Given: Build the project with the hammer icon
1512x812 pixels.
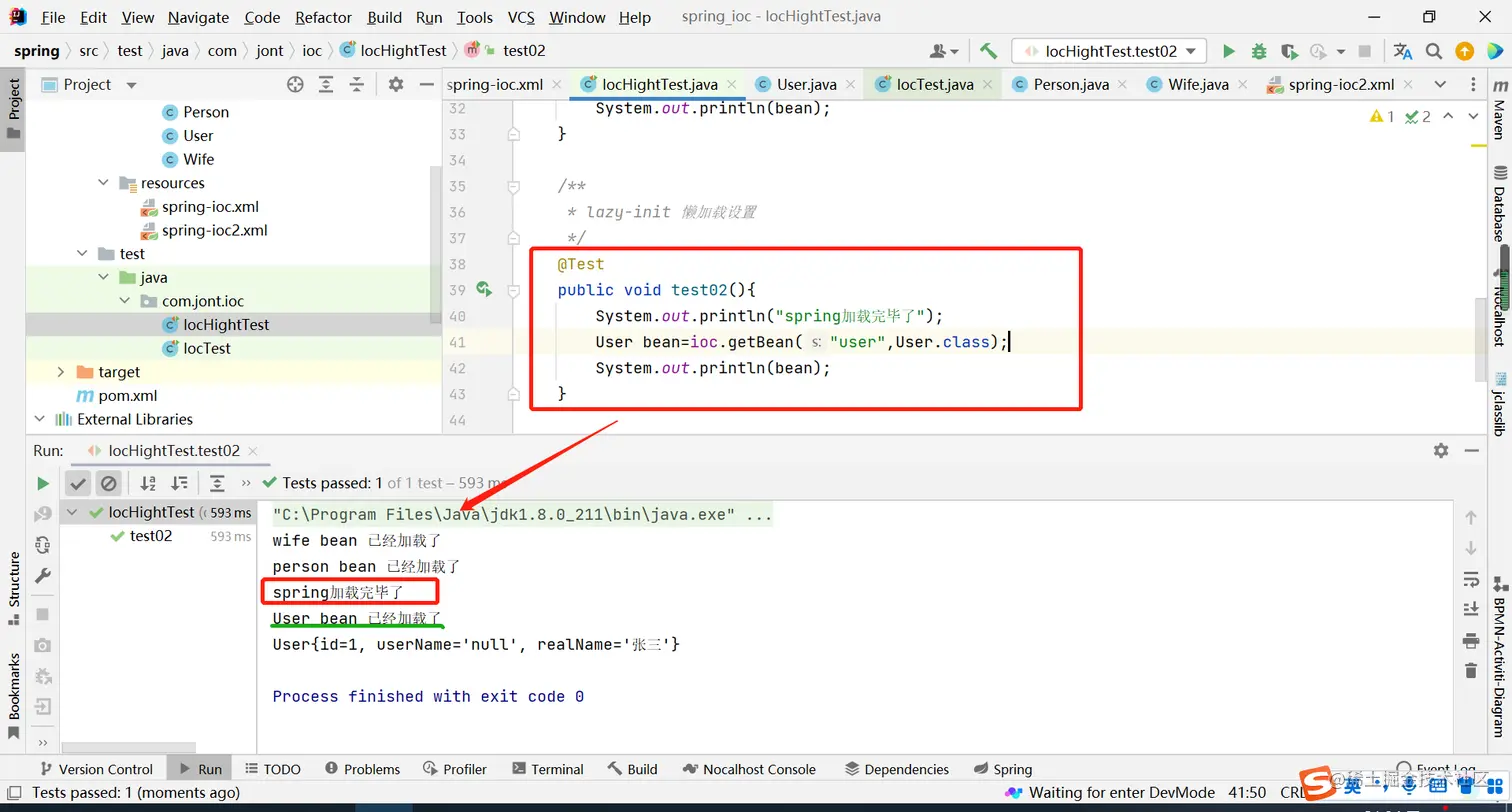Looking at the screenshot, I should point(988,51).
